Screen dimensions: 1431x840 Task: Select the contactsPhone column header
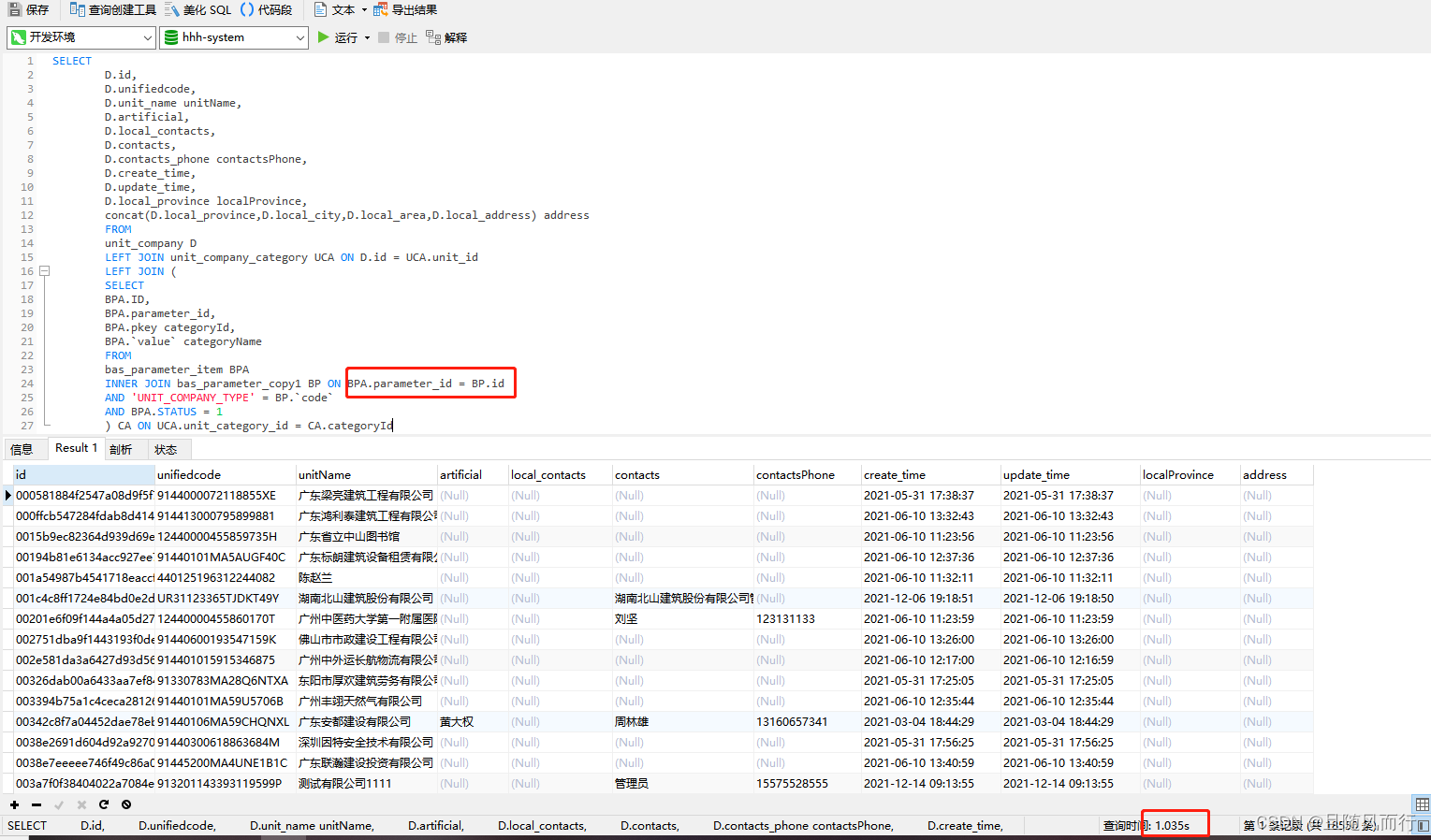tap(807, 474)
